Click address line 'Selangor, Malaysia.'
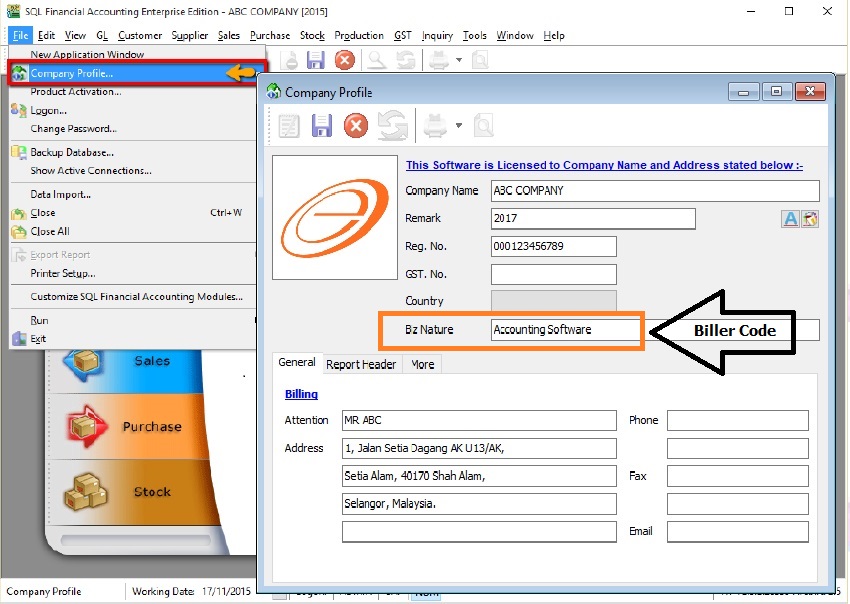Image resolution: width=850 pixels, height=604 pixels. [x=479, y=504]
